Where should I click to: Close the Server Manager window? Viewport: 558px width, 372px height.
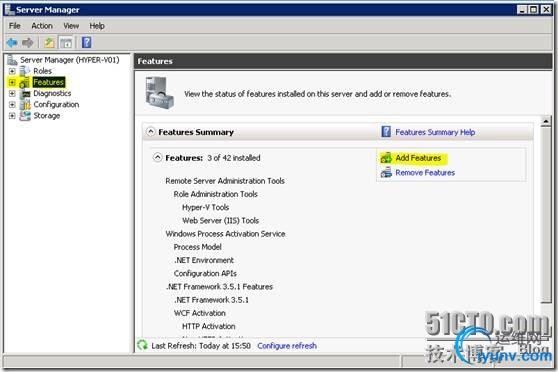point(546,10)
